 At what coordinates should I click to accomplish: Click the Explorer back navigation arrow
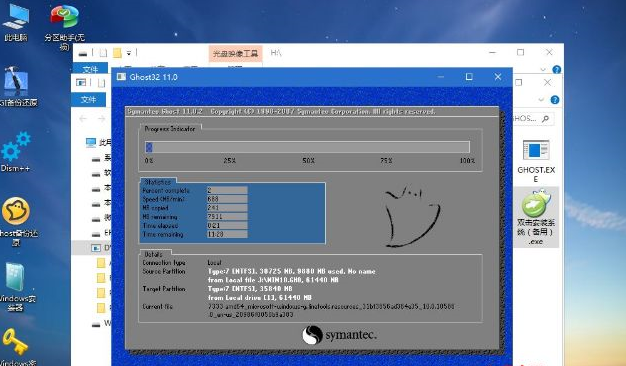point(83,119)
